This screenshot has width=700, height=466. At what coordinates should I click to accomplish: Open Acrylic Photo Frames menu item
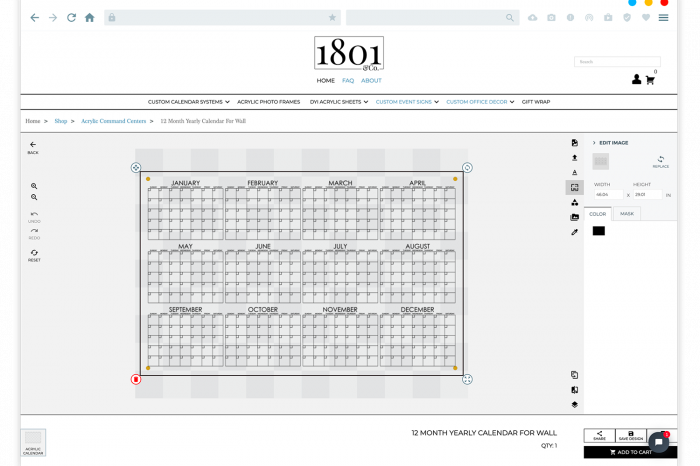pyautogui.click(x=269, y=102)
